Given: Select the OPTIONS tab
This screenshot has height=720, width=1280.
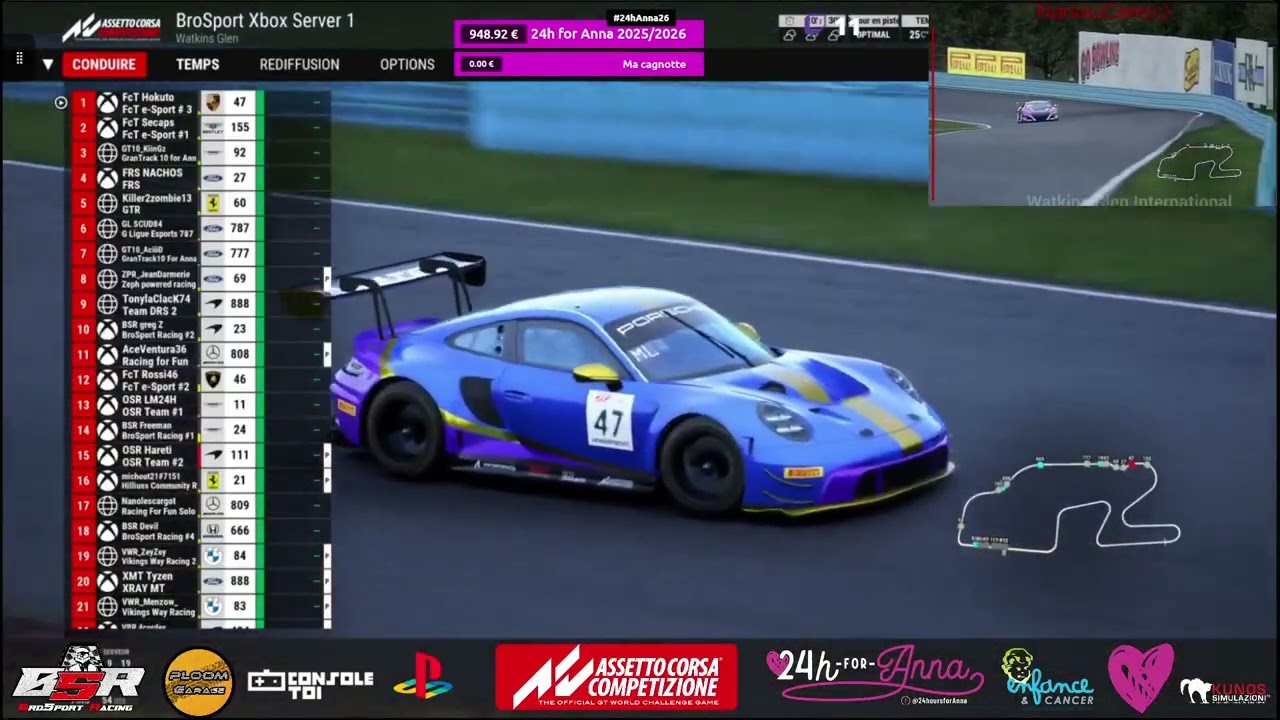Looking at the screenshot, I should (407, 64).
